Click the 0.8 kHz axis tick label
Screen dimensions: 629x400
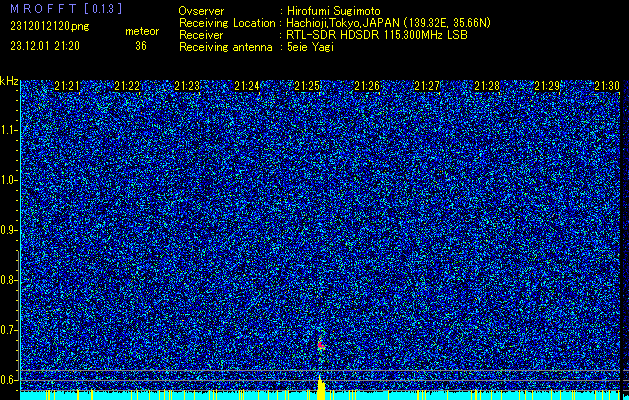[8, 280]
